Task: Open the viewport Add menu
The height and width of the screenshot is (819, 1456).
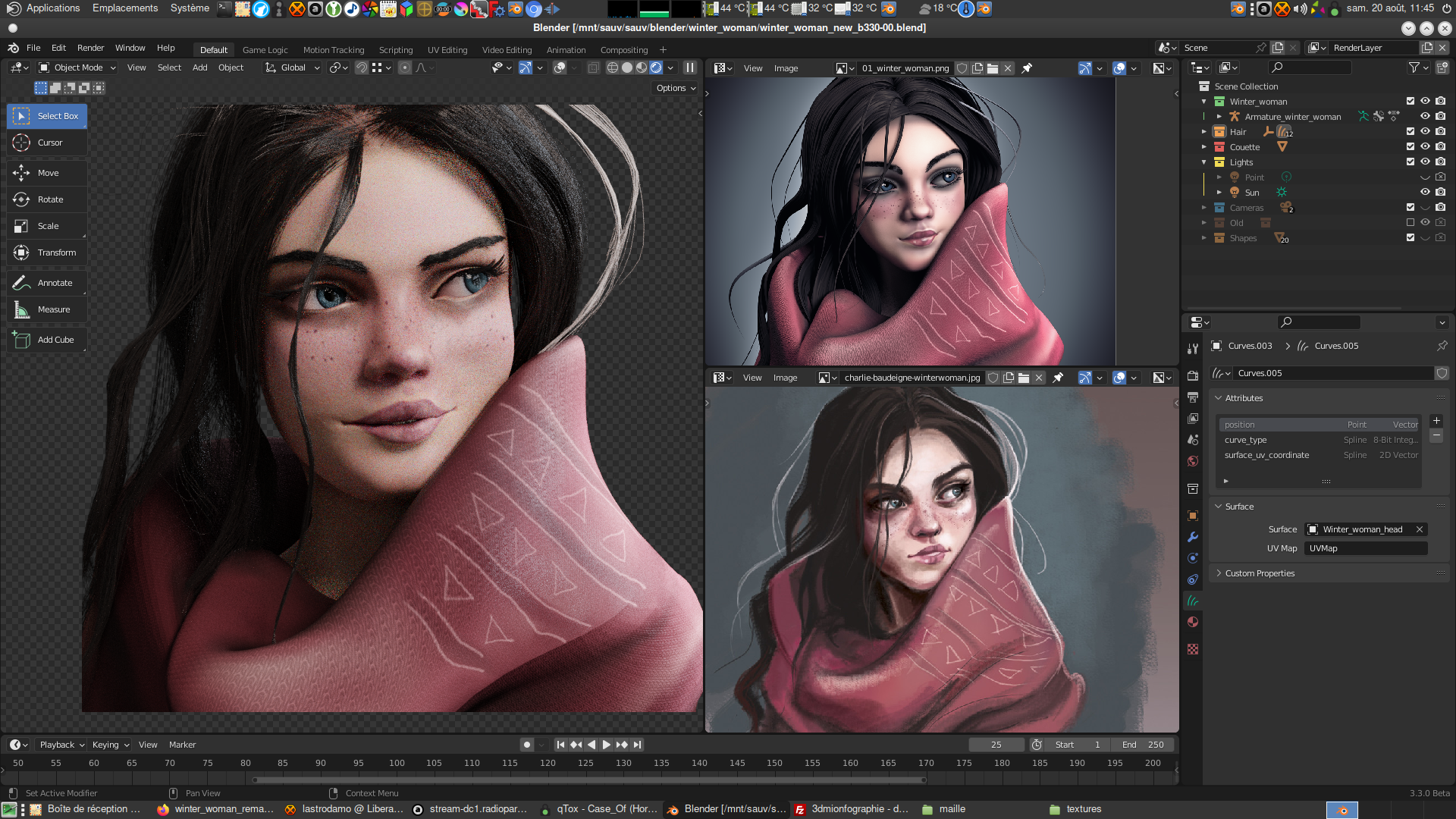Action: [x=199, y=67]
